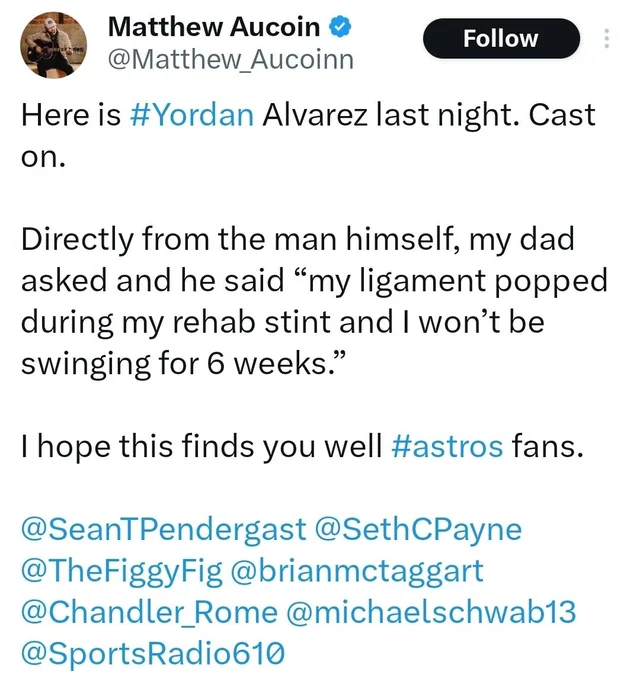Visit the @SethCPayne mention
The height and width of the screenshot is (694, 640).
(418, 529)
